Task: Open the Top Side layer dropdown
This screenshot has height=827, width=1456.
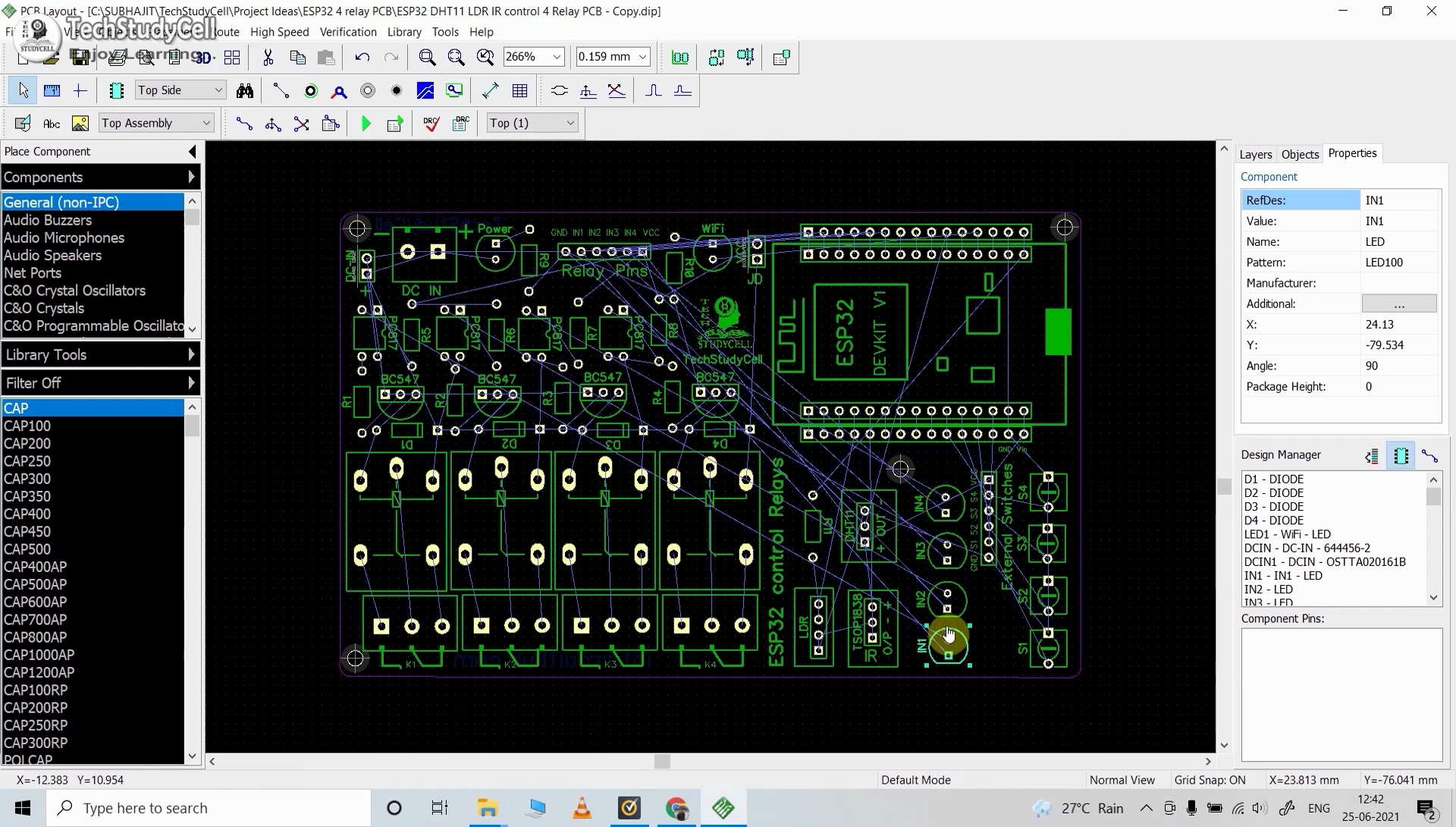Action: (218, 90)
